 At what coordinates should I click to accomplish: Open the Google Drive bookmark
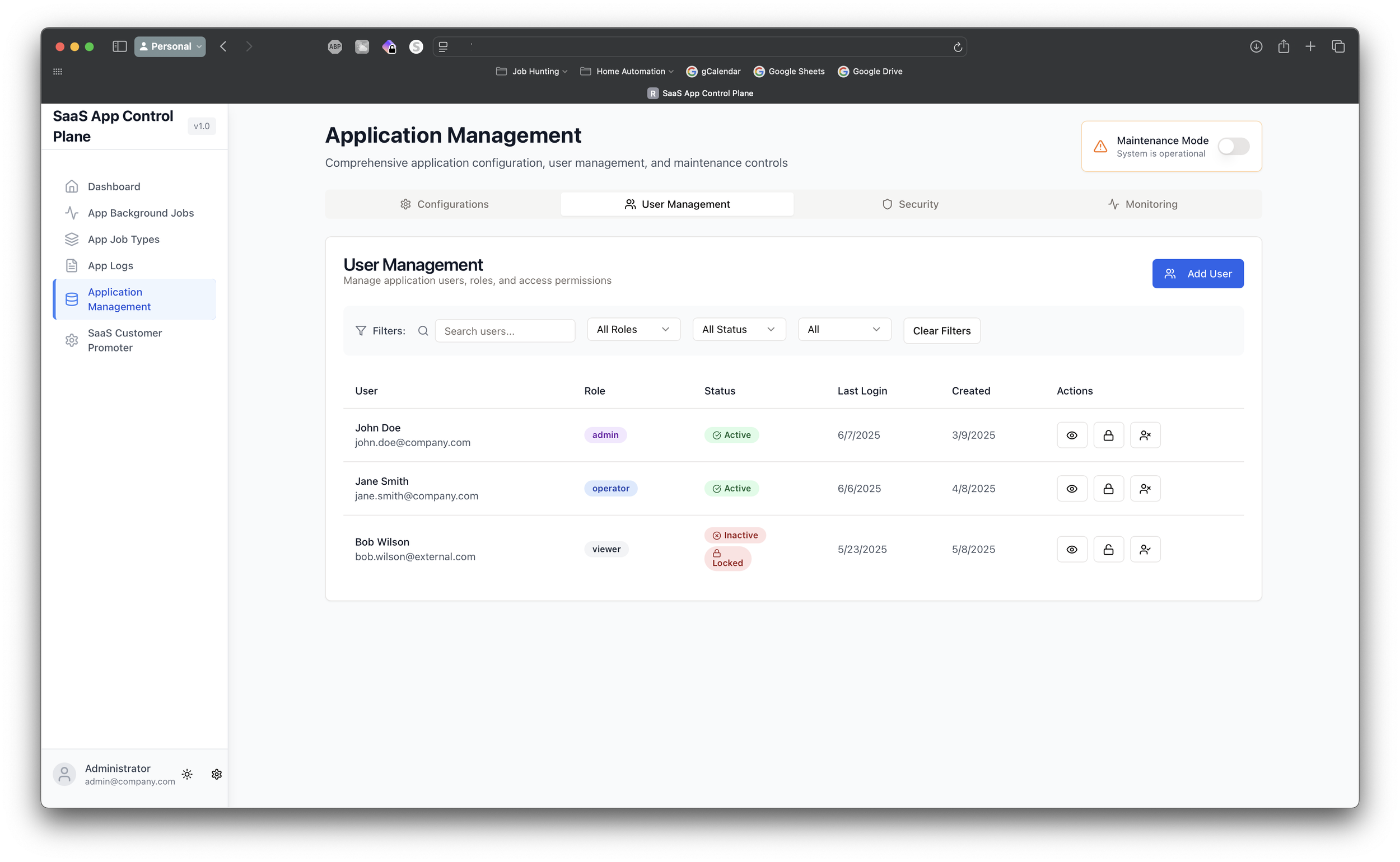point(870,71)
